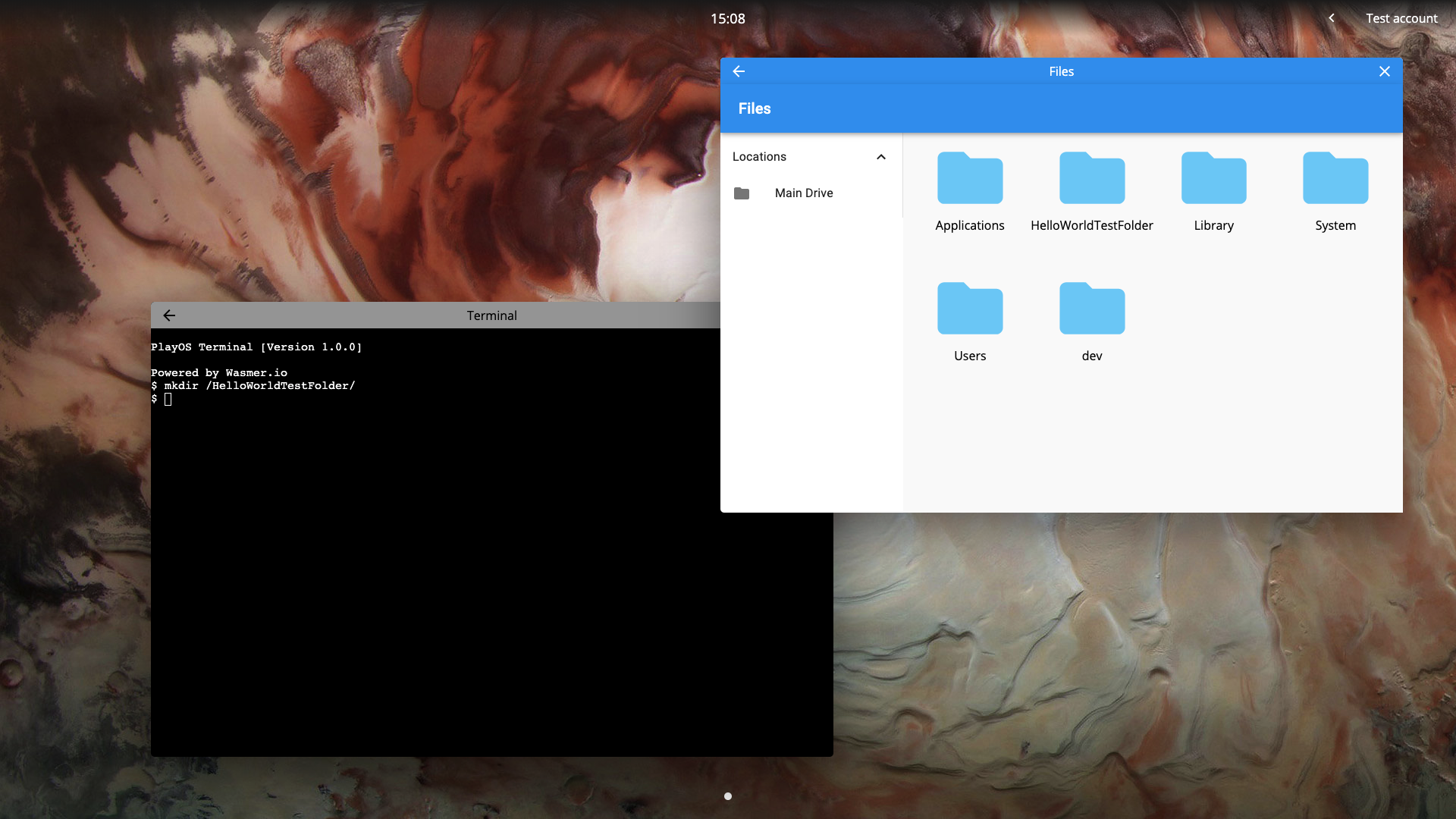Close the Files window
This screenshot has width=1456, height=819.
point(1384,71)
